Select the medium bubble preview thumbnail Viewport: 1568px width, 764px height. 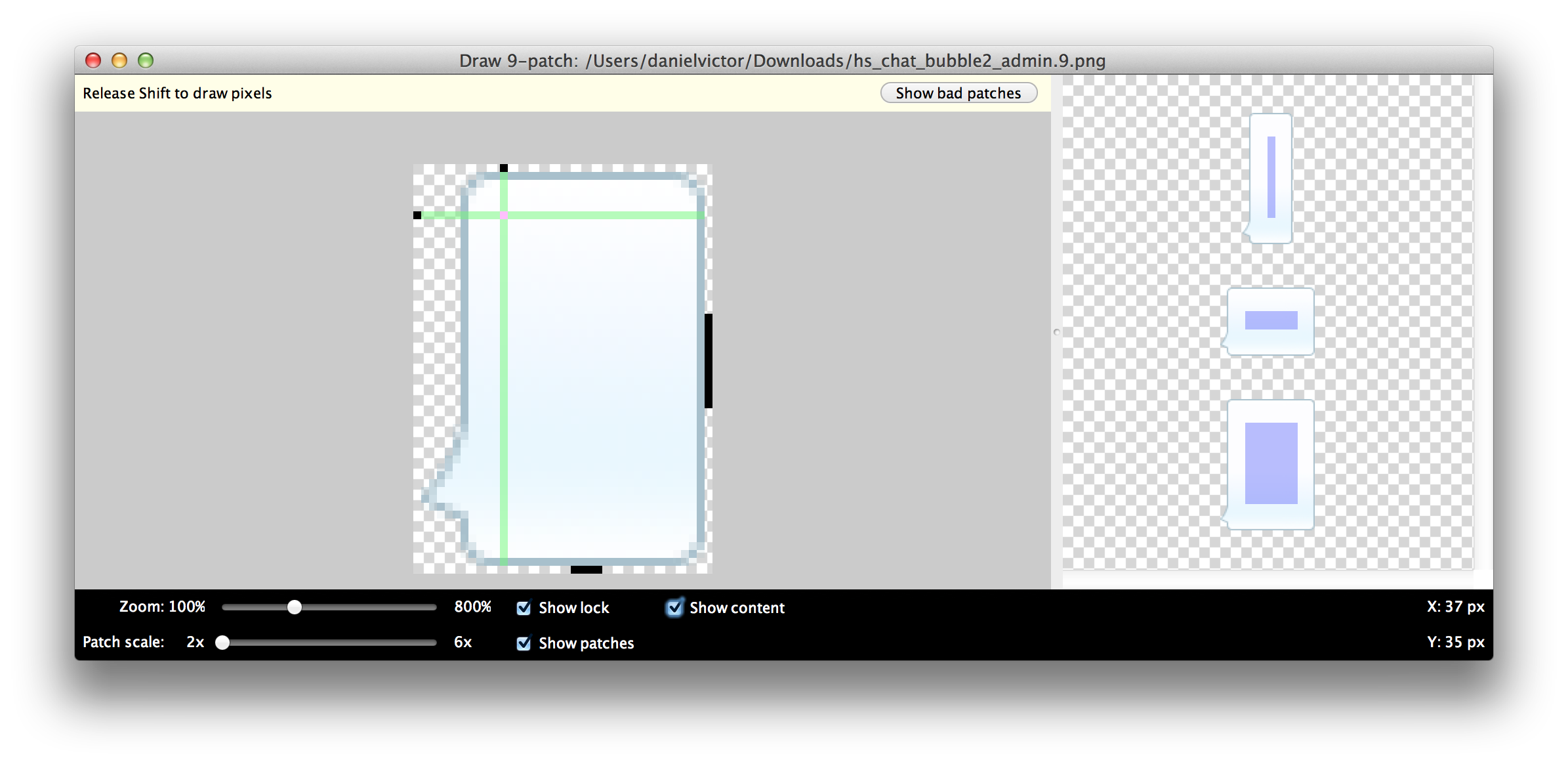point(1269,321)
